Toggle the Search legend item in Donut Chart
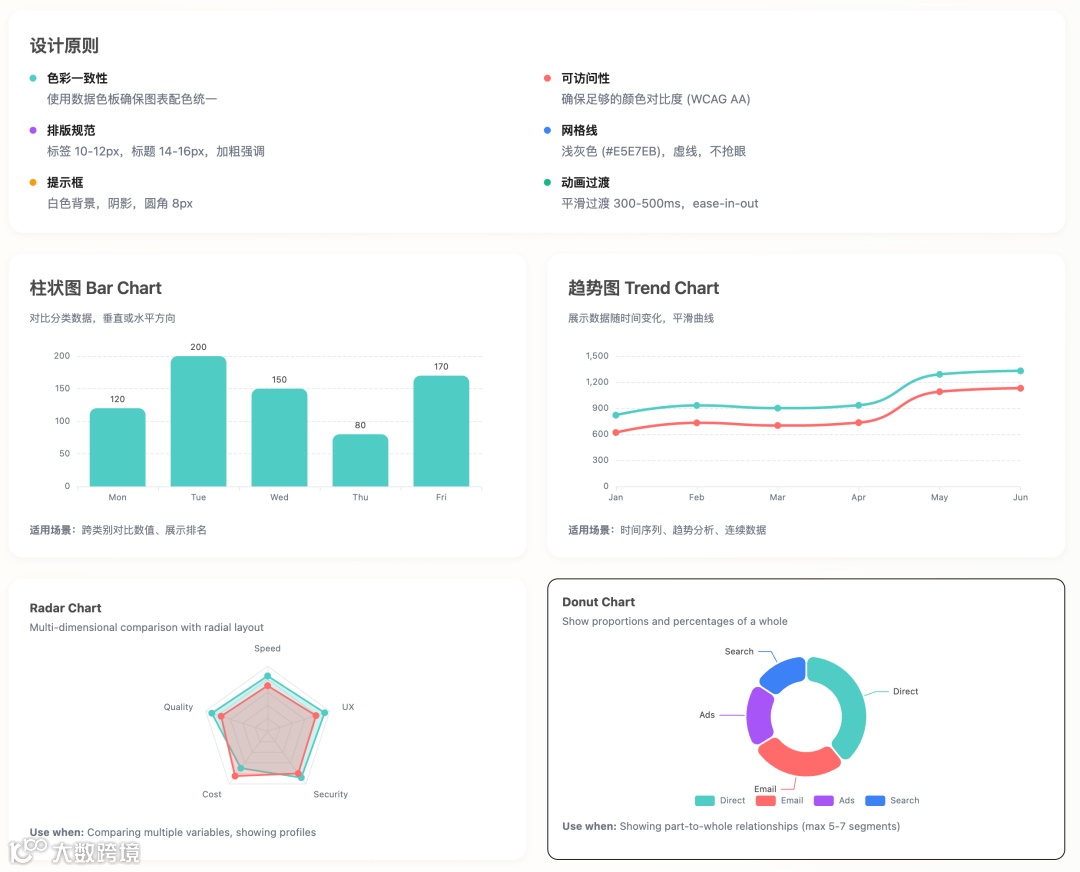Image resolution: width=1080 pixels, height=872 pixels. pyautogui.click(x=892, y=800)
